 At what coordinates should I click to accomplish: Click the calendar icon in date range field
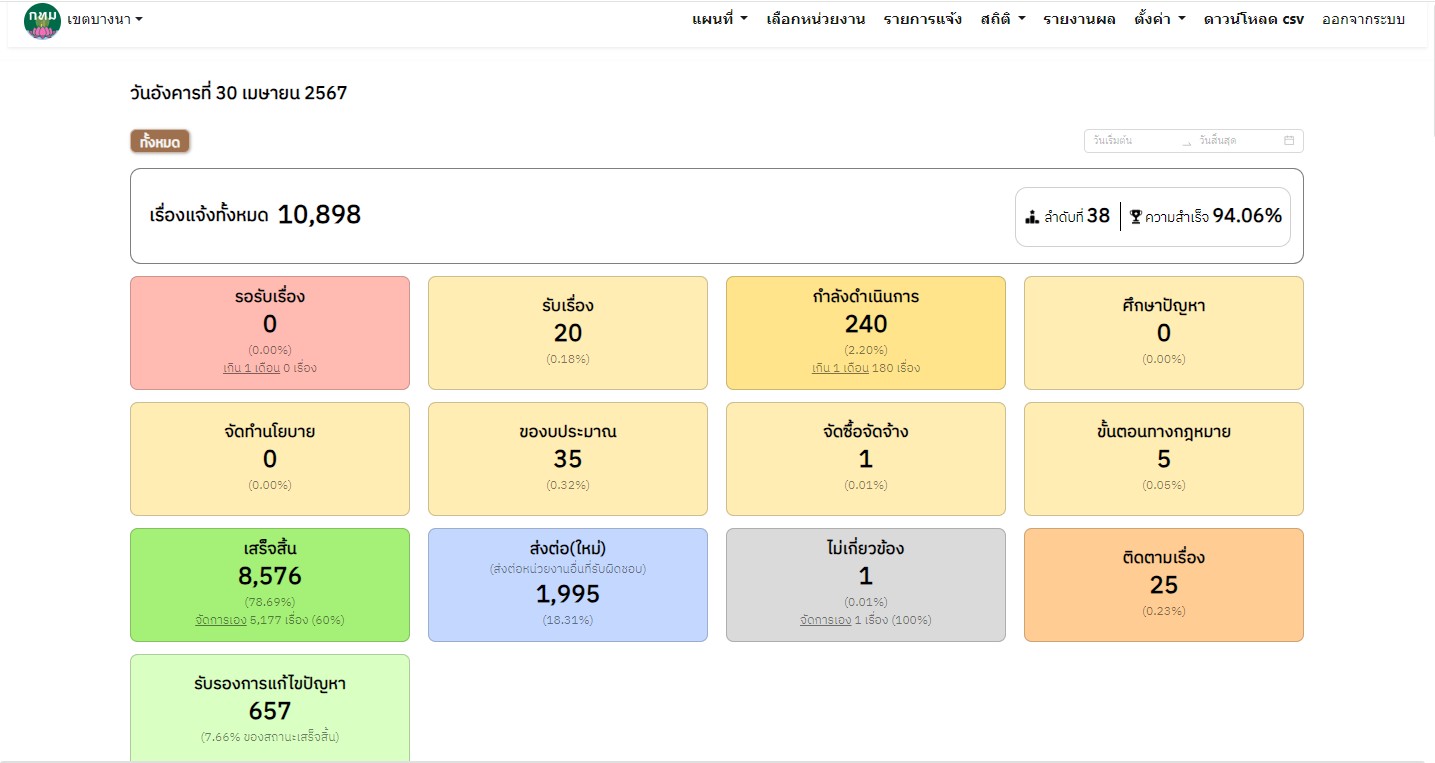coord(1289,141)
